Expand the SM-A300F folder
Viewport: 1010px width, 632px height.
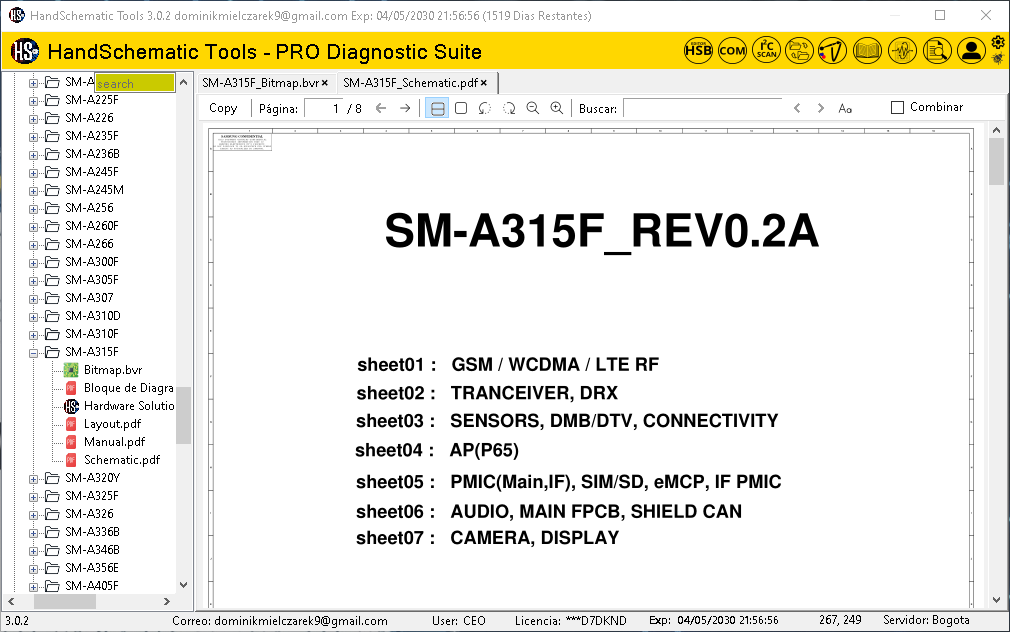click(33, 263)
